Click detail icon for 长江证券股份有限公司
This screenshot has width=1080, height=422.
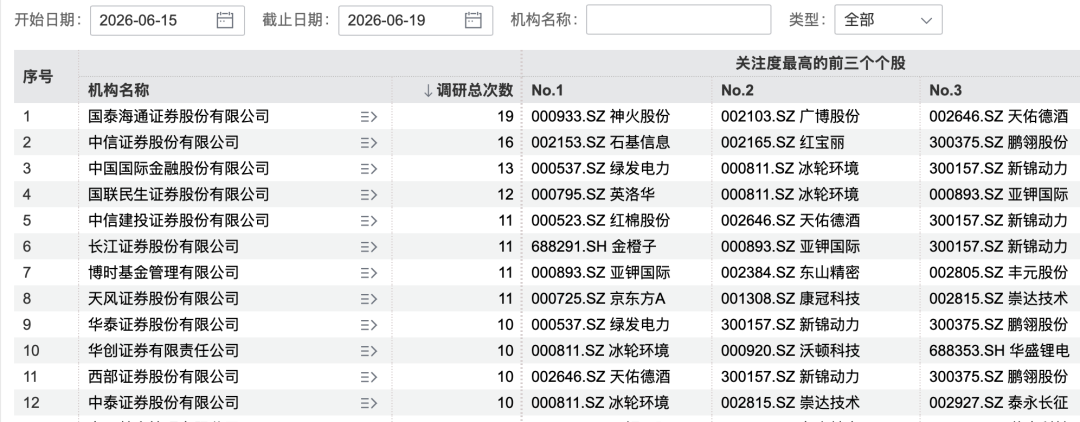click(369, 247)
